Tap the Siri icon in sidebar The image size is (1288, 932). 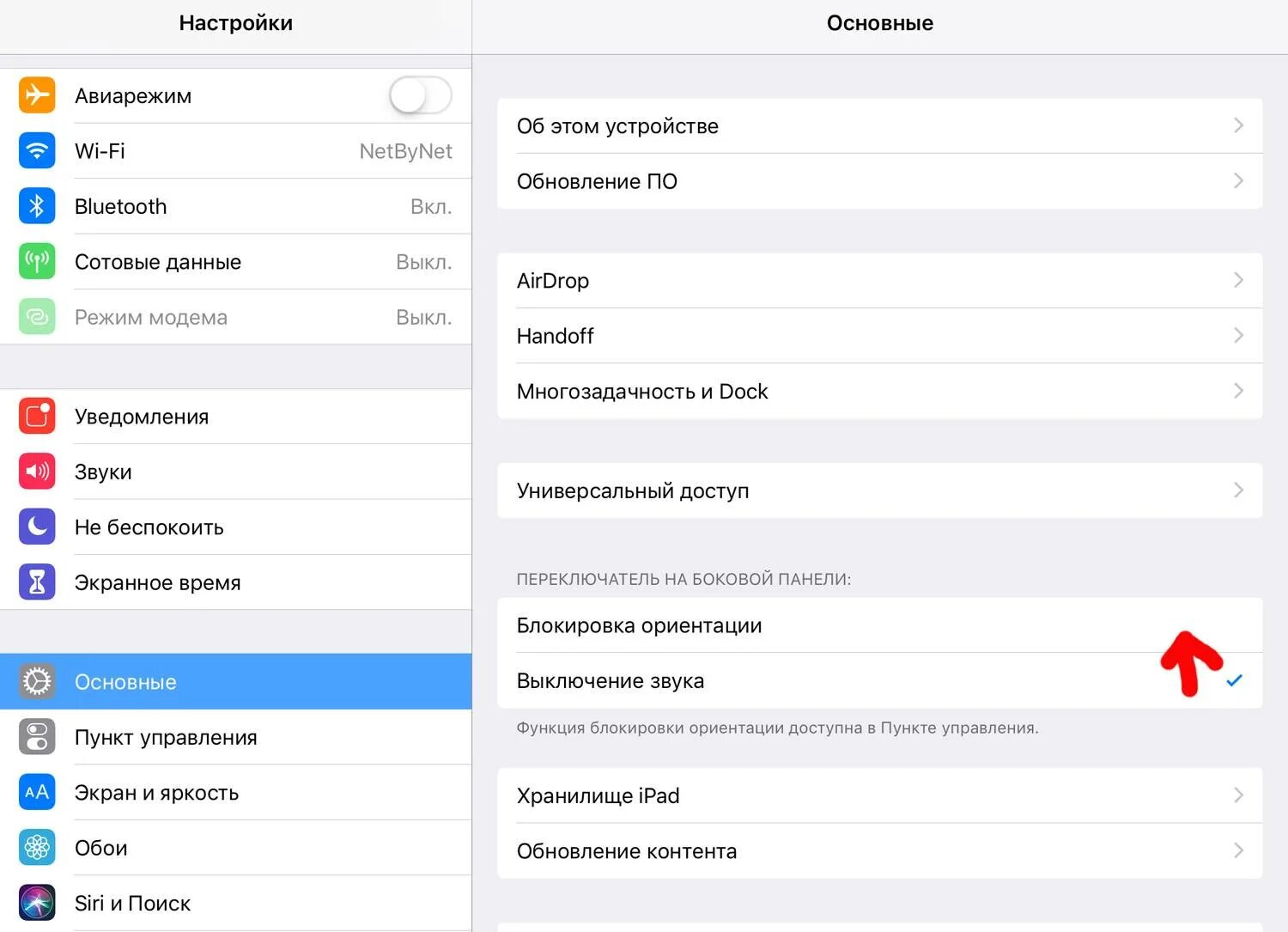pos(37,903)
